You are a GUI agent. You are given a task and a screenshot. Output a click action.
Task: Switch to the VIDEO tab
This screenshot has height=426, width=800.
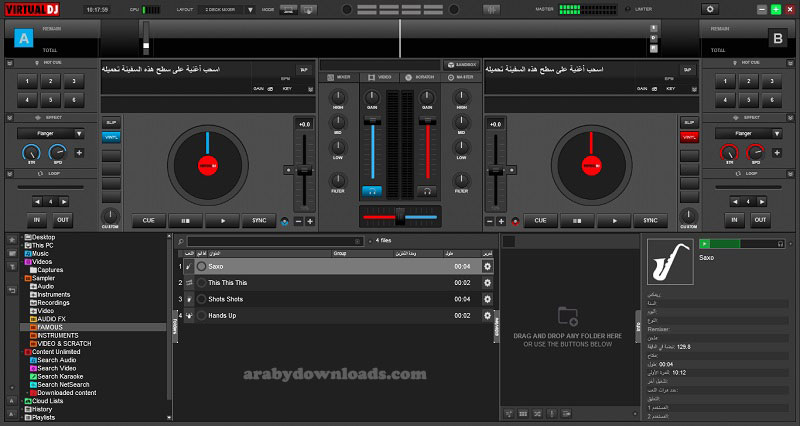[x=380, y=77]
